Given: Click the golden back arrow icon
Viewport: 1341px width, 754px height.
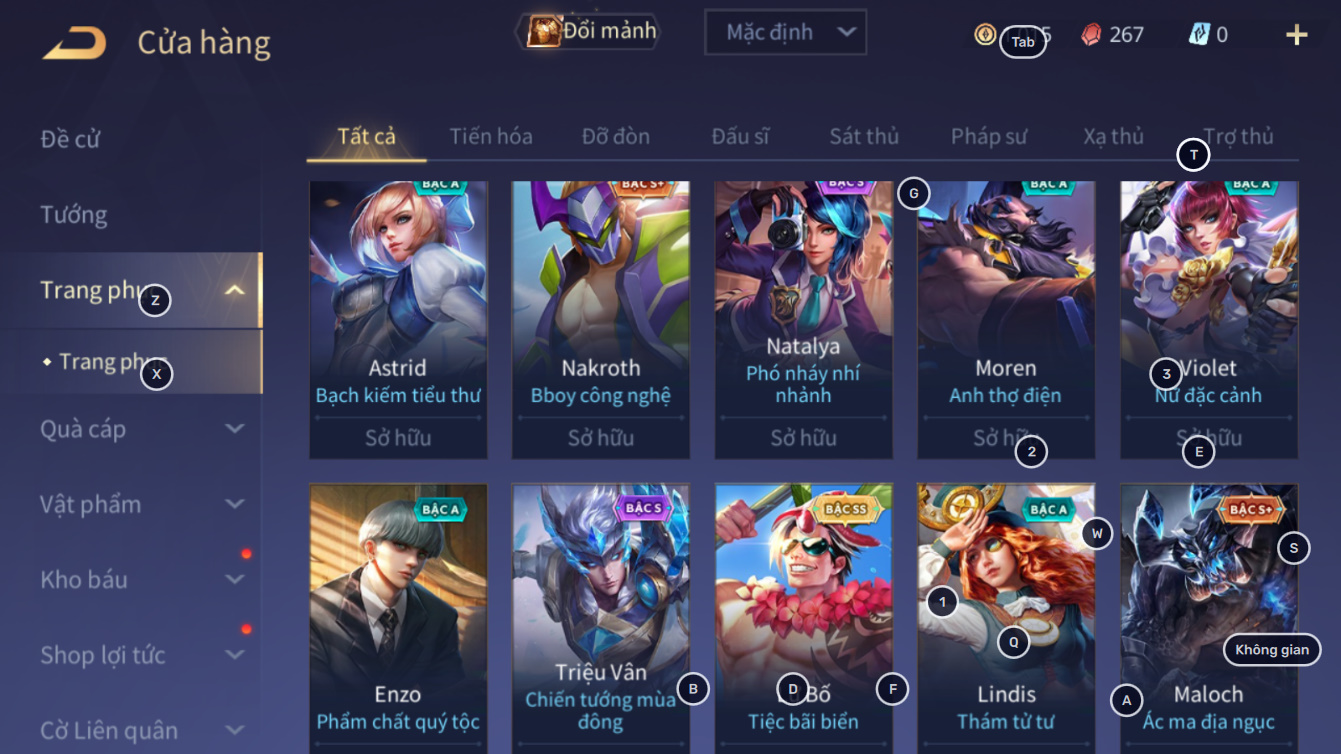Looking at the screenshot, I should 74,43.
